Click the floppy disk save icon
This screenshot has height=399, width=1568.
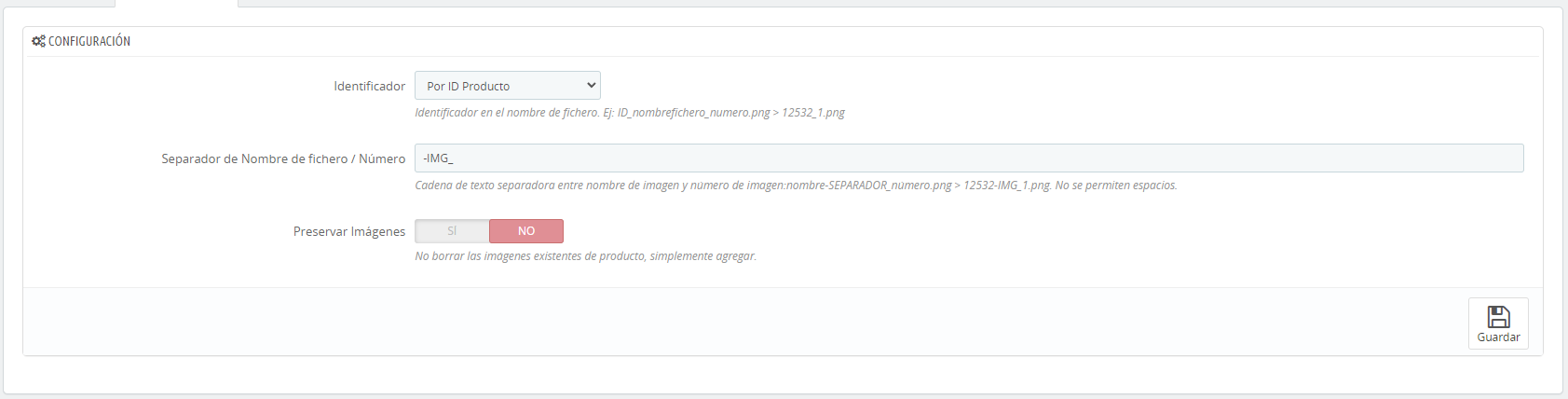click(1498, 317)
